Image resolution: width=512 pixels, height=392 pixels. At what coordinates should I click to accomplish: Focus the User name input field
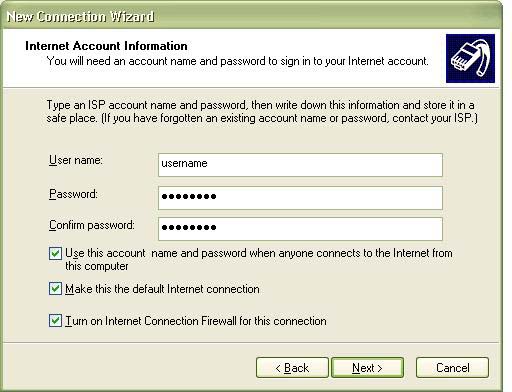[300, 165]
